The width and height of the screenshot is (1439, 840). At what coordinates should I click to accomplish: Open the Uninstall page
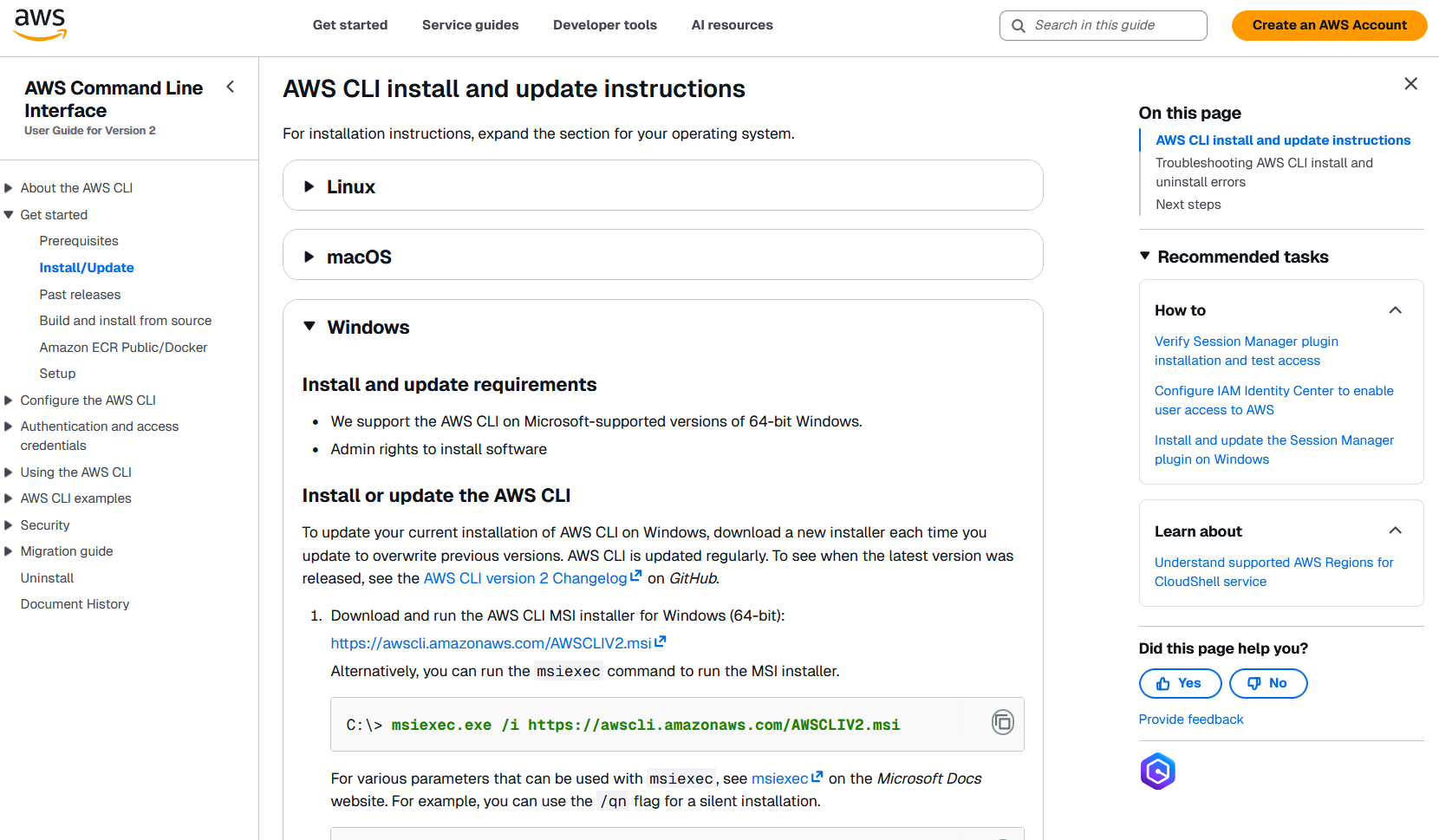click(47, 578)
